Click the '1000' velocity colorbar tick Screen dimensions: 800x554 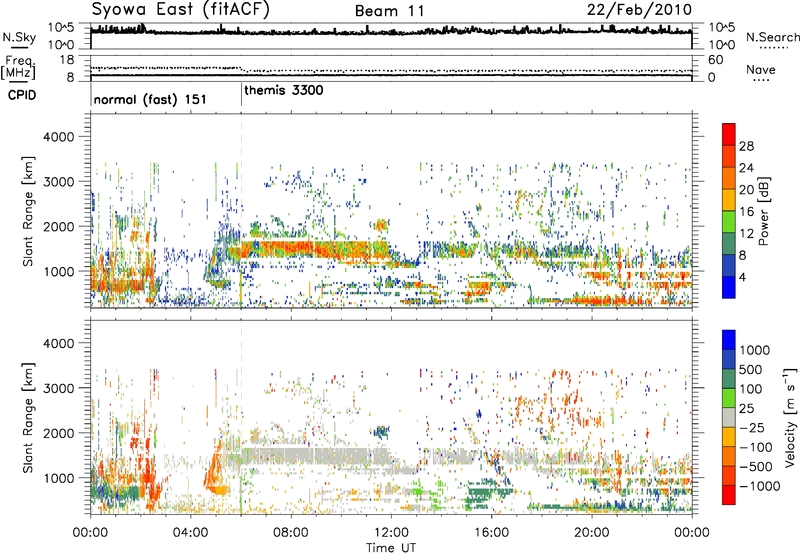coord(755,350)
